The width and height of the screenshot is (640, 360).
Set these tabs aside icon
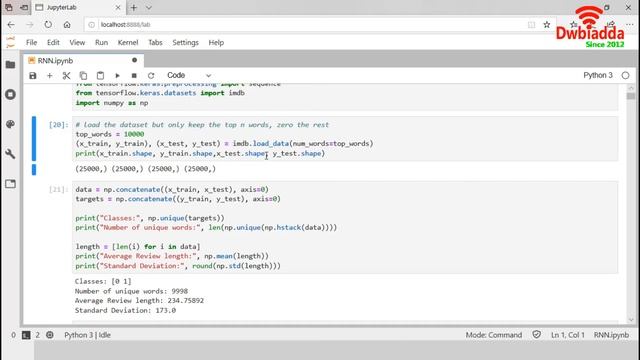24,7
